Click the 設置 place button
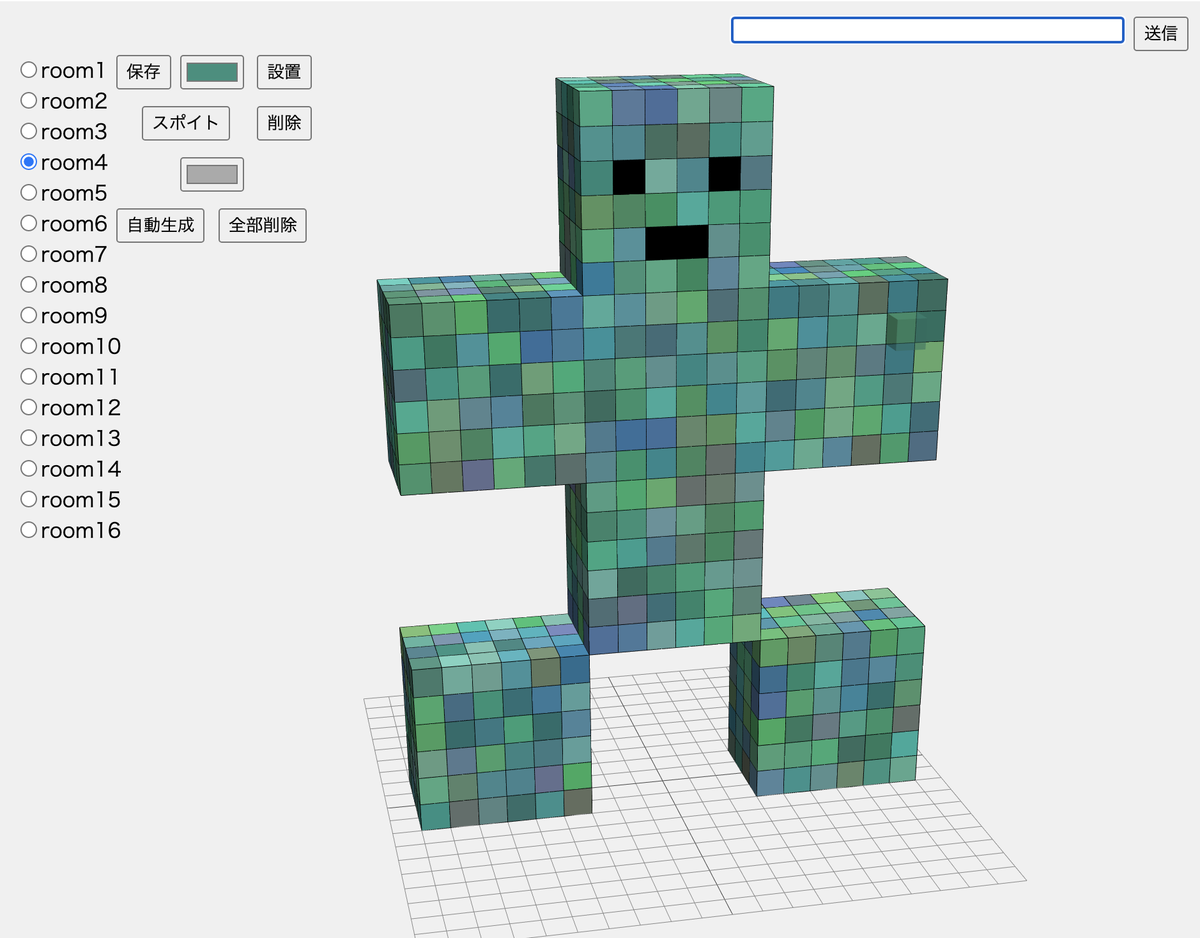This screenshot has width=1200, height=938. pyautogui.click(x=284, y=72)
